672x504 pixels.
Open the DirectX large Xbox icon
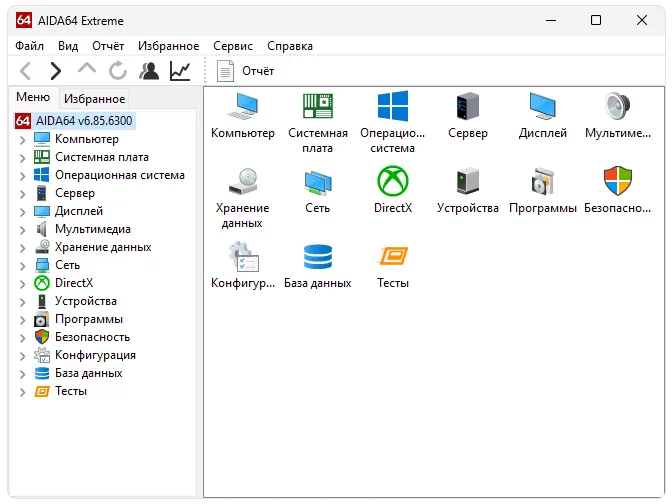tap(393, 181)
